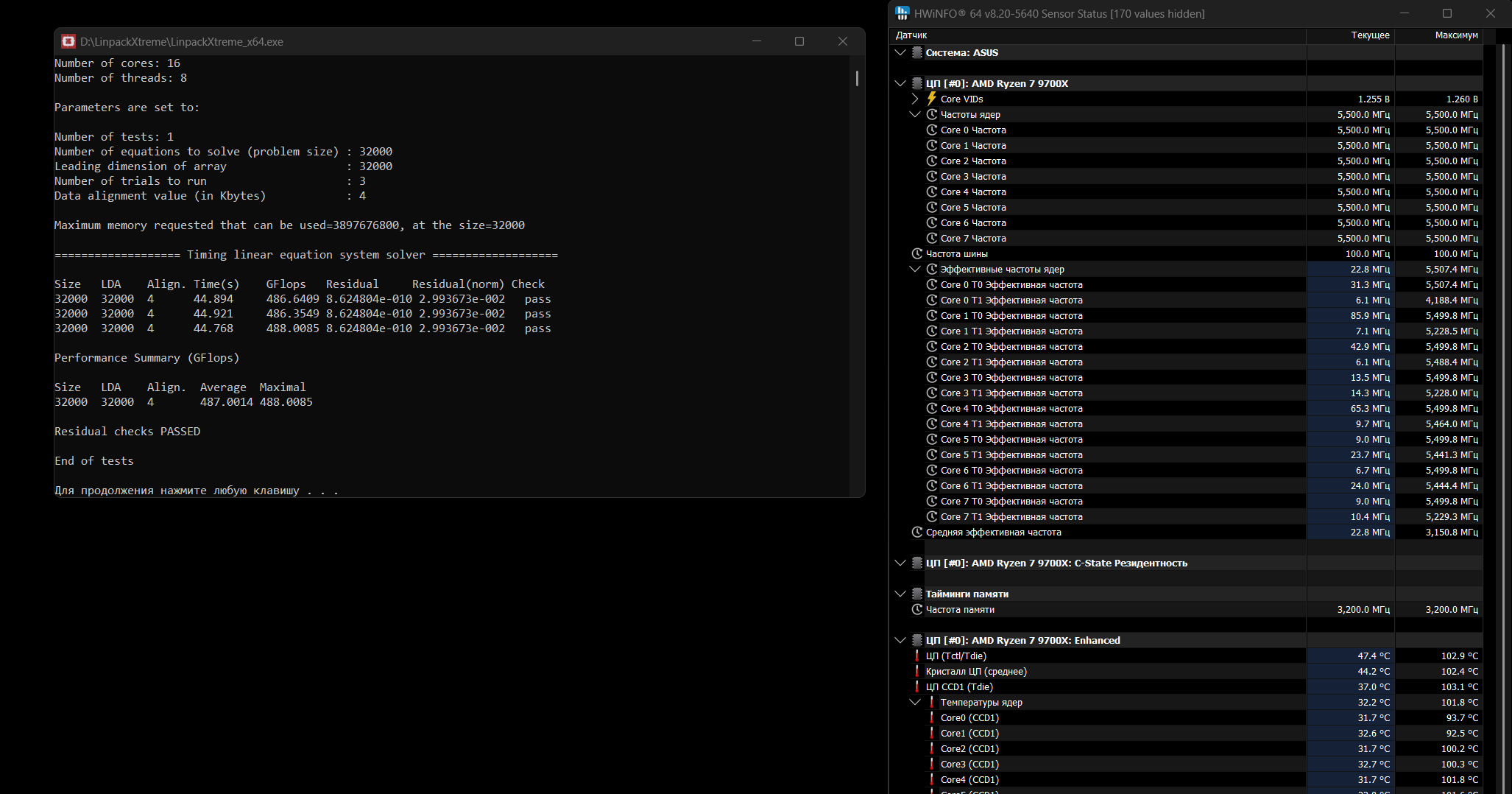Click 'End of tests' line in console
The image size is (1512, 794).
[94, 461]
